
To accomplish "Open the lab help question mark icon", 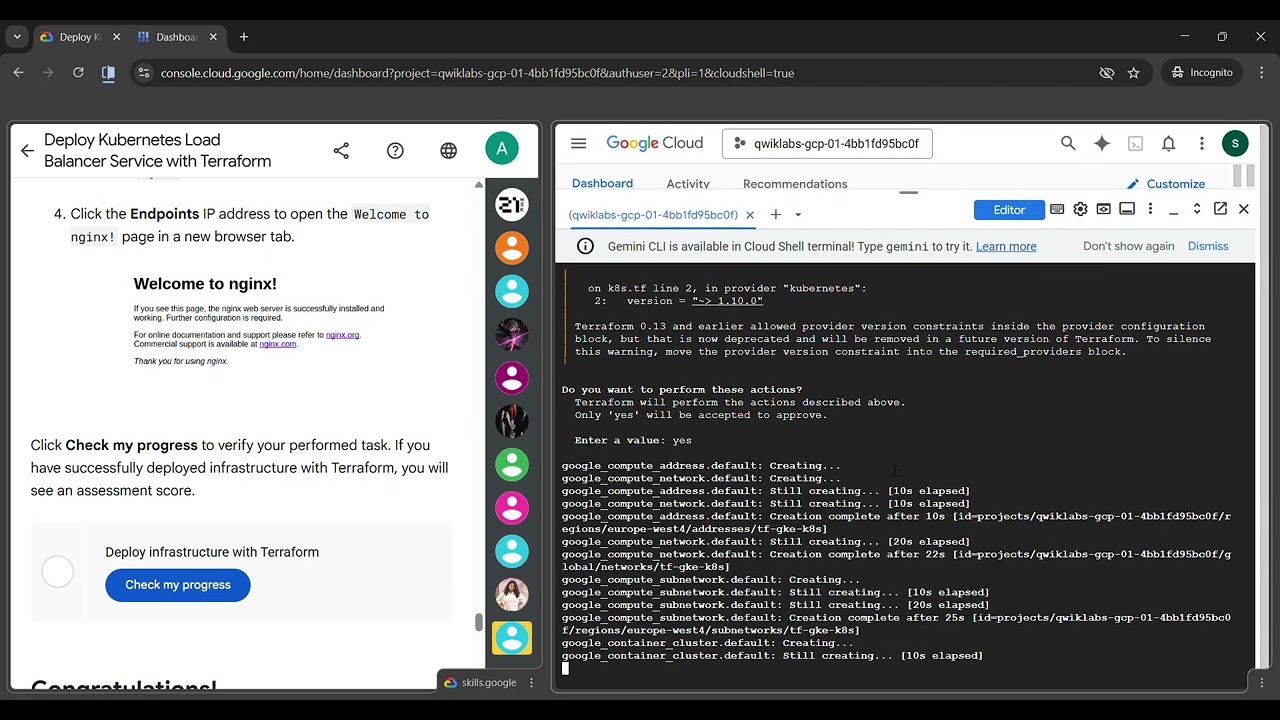I will click(x=395, y=151).
